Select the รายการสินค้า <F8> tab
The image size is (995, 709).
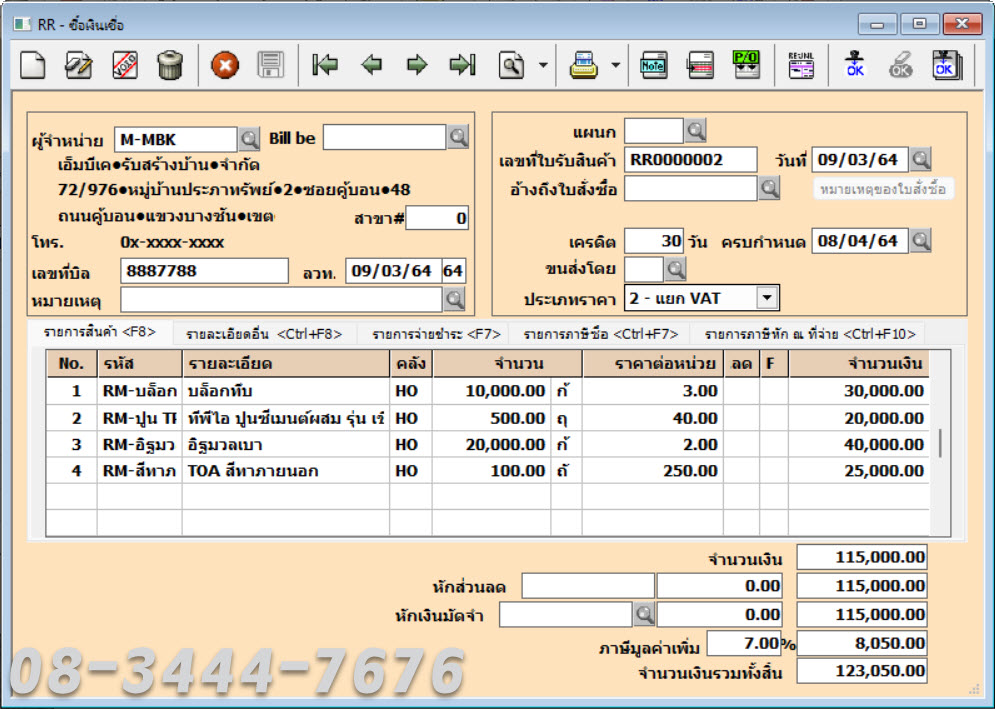(100, 332)
